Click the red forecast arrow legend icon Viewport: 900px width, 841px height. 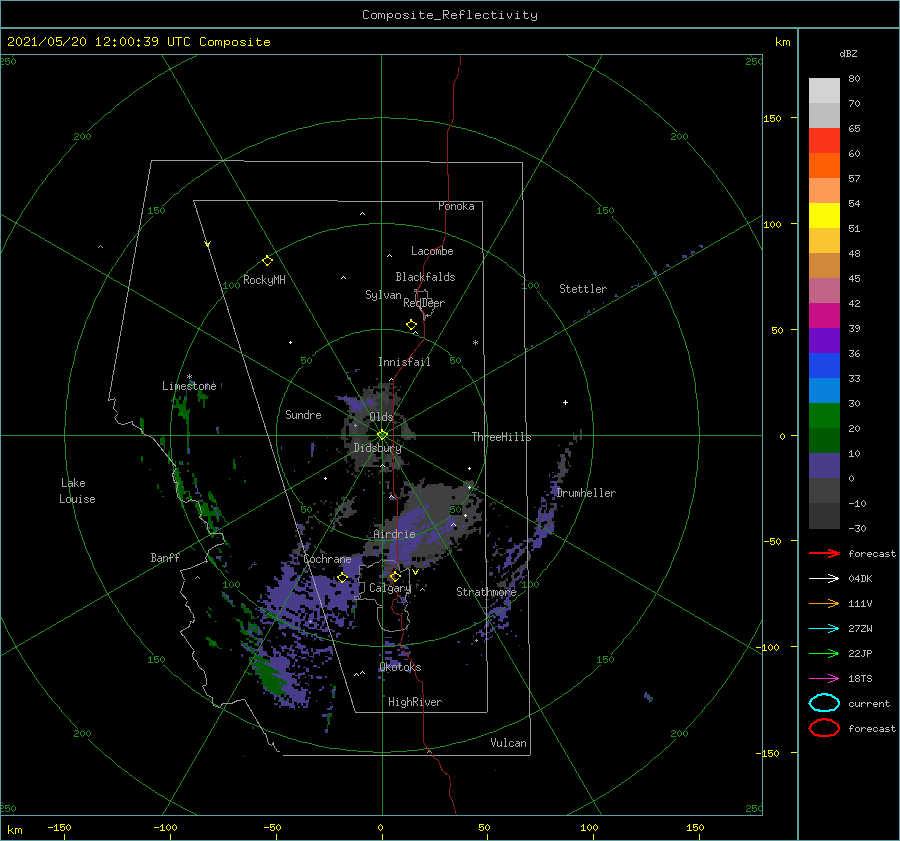pos(824,553)
